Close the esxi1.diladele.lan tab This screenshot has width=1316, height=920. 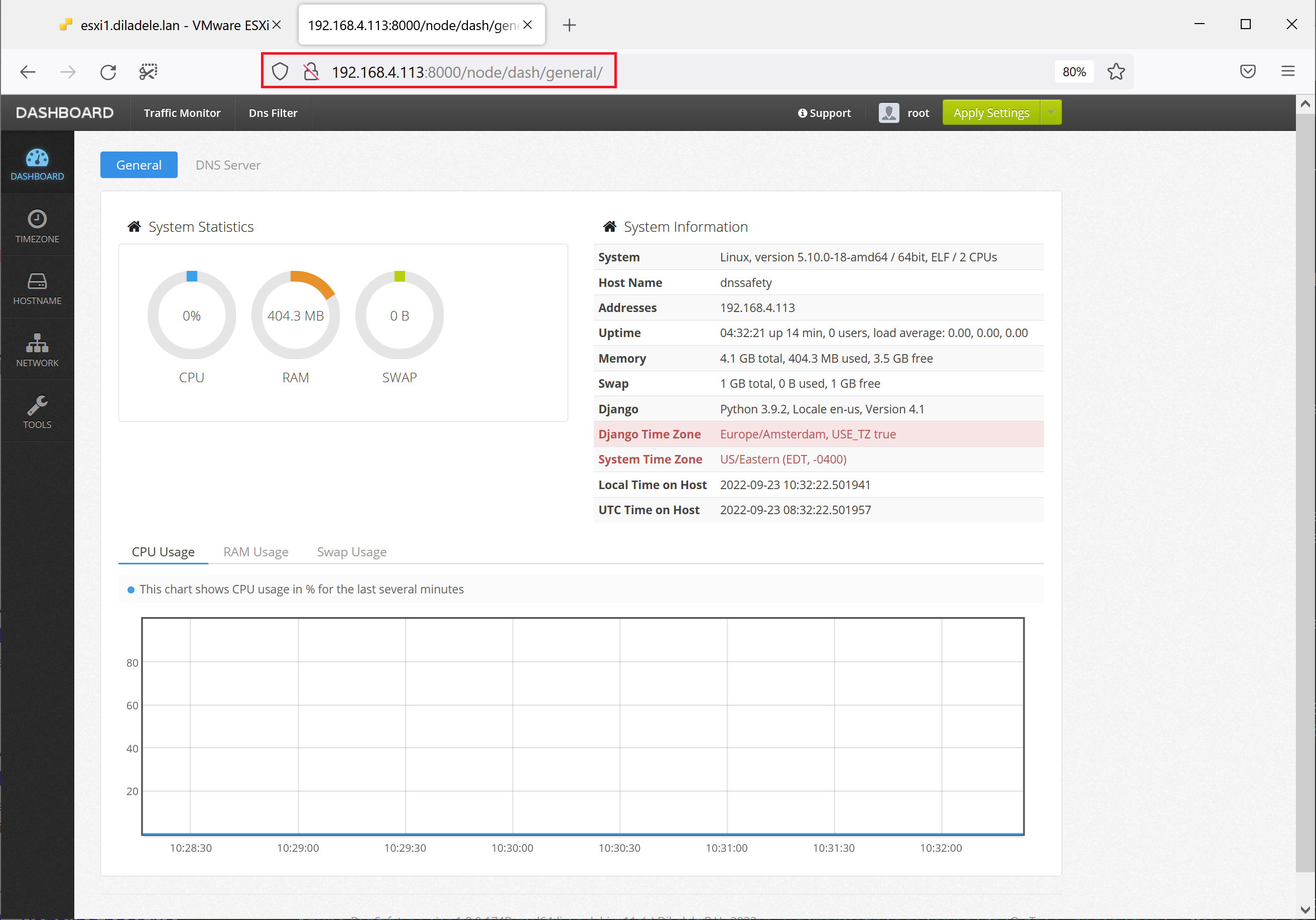(x=276, y=25)
